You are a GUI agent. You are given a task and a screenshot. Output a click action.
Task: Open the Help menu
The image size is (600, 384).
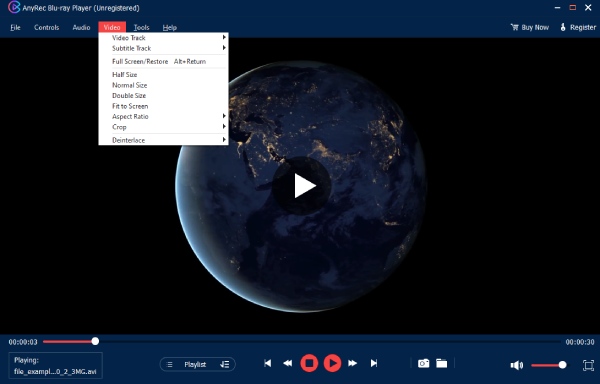pyautogui.click(x=170, y=28)
